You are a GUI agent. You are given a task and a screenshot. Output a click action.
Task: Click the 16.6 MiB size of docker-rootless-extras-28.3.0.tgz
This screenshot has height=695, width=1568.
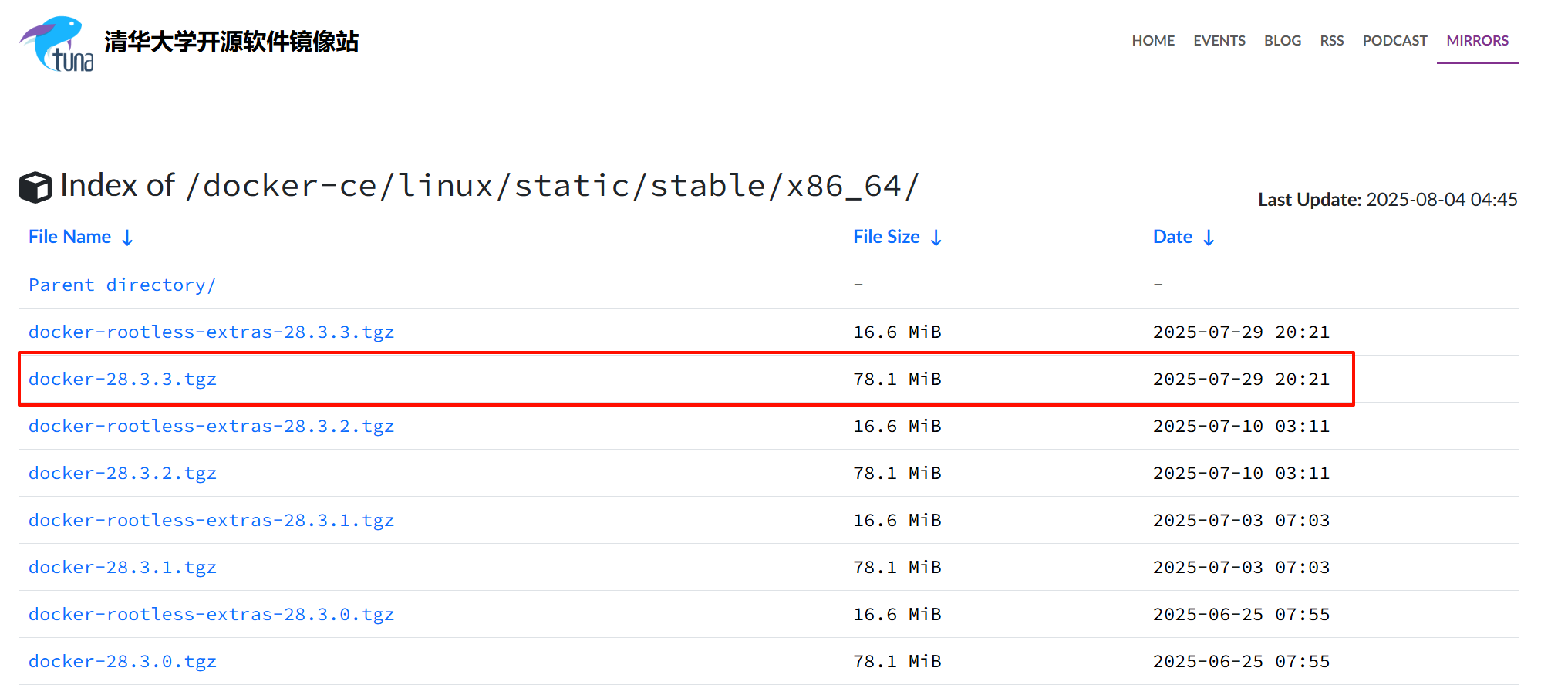pos(897,615)
